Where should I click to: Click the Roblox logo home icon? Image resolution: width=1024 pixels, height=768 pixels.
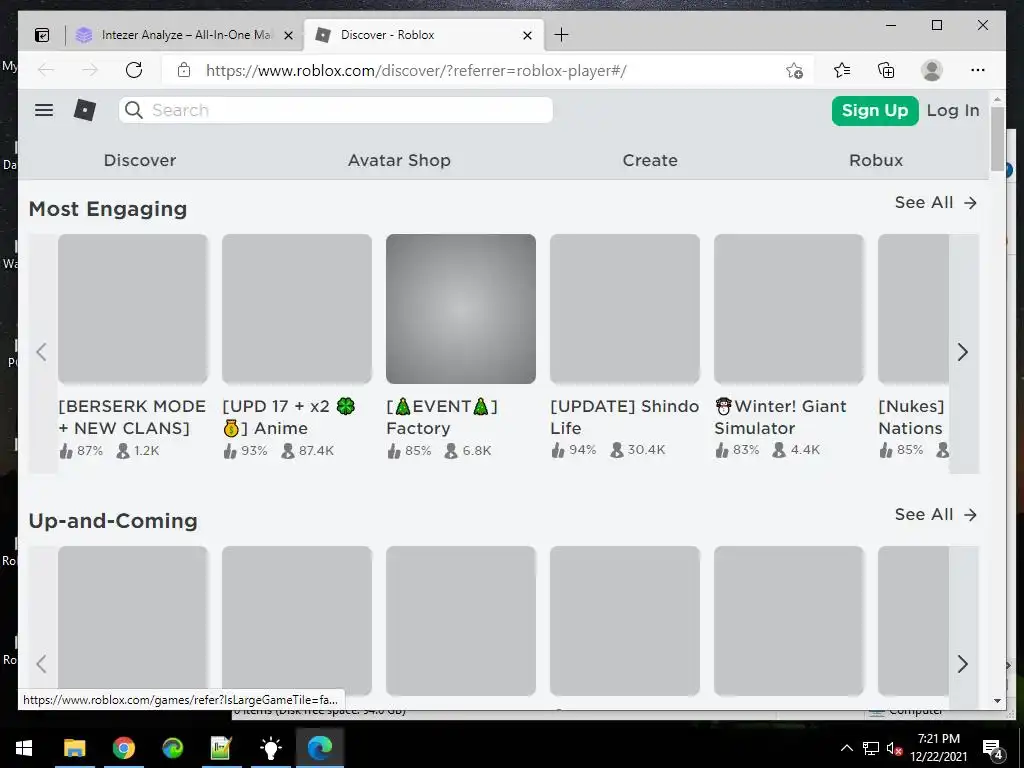(85, 110)
